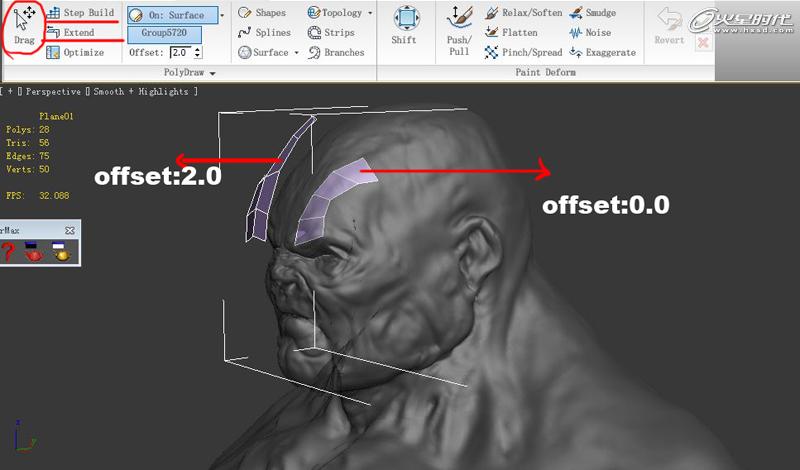
Task: Open the On: Surface dropdown arrow
Action: point(222,15)
